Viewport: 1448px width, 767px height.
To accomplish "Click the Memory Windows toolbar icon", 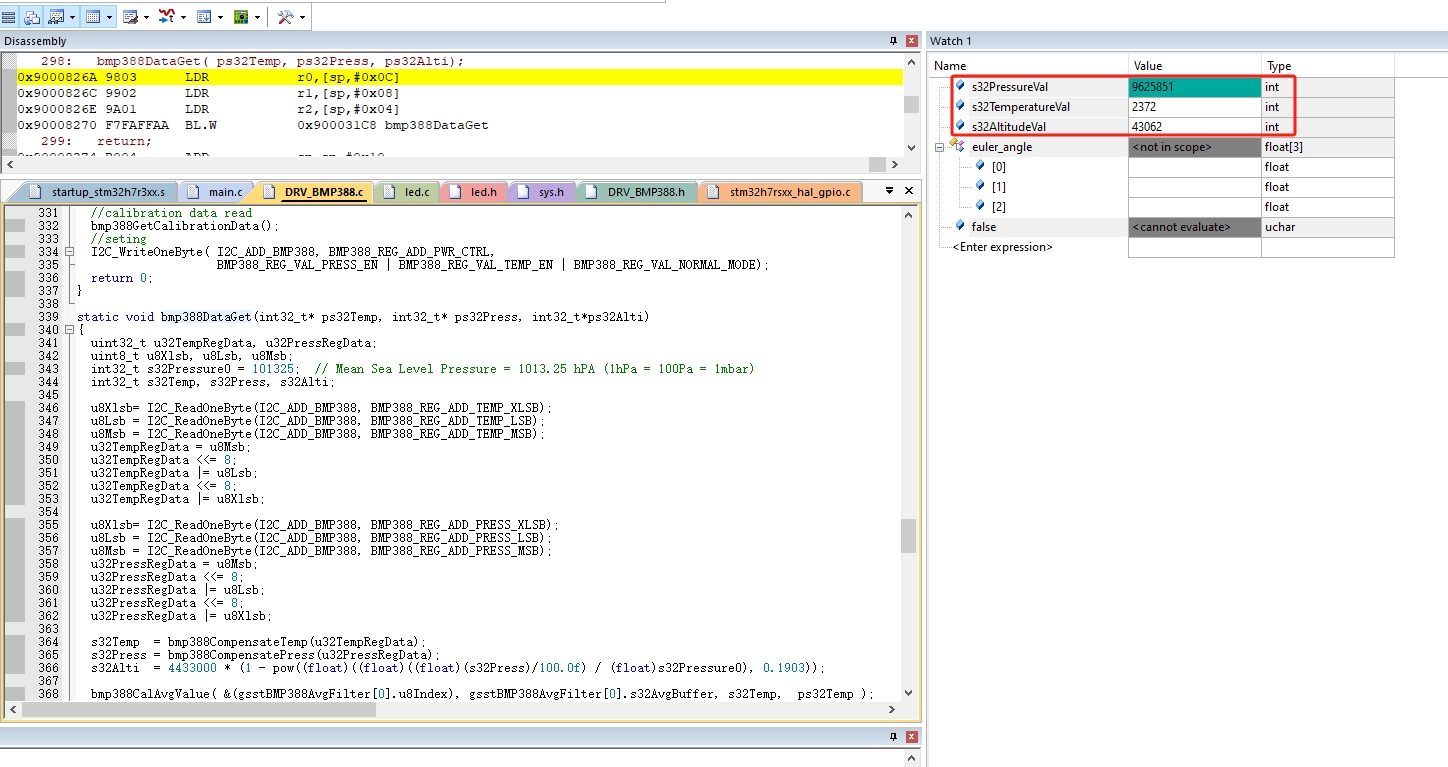I will (x=93, y=17).
